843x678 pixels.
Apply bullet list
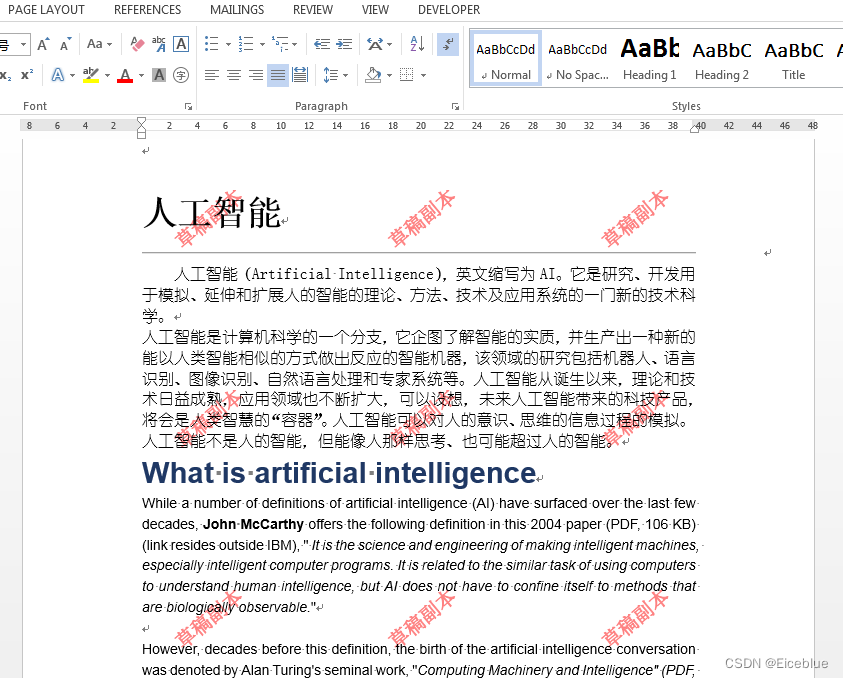212,44
